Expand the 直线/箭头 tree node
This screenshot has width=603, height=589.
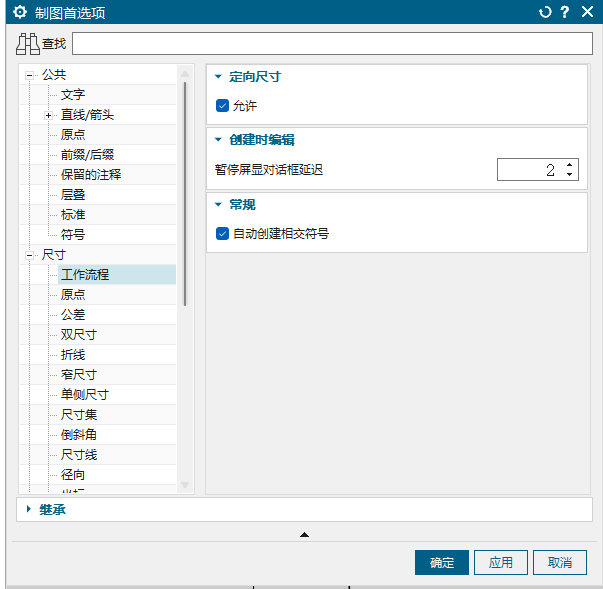[x=48, y=115]
